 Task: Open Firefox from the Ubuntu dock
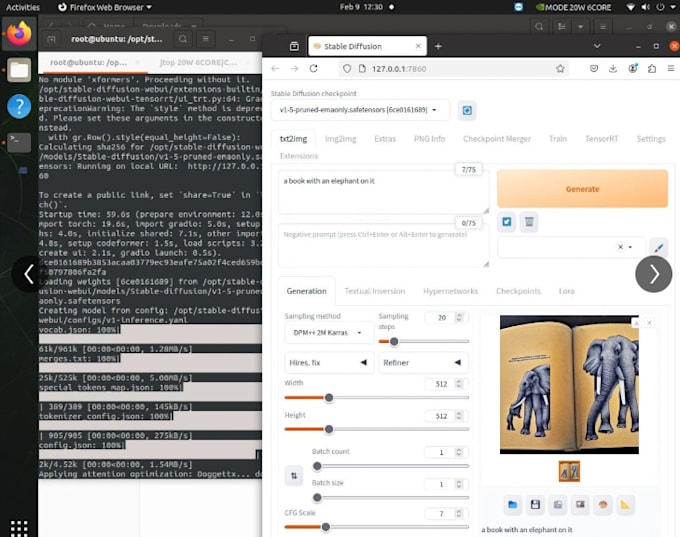pos(19,34)
